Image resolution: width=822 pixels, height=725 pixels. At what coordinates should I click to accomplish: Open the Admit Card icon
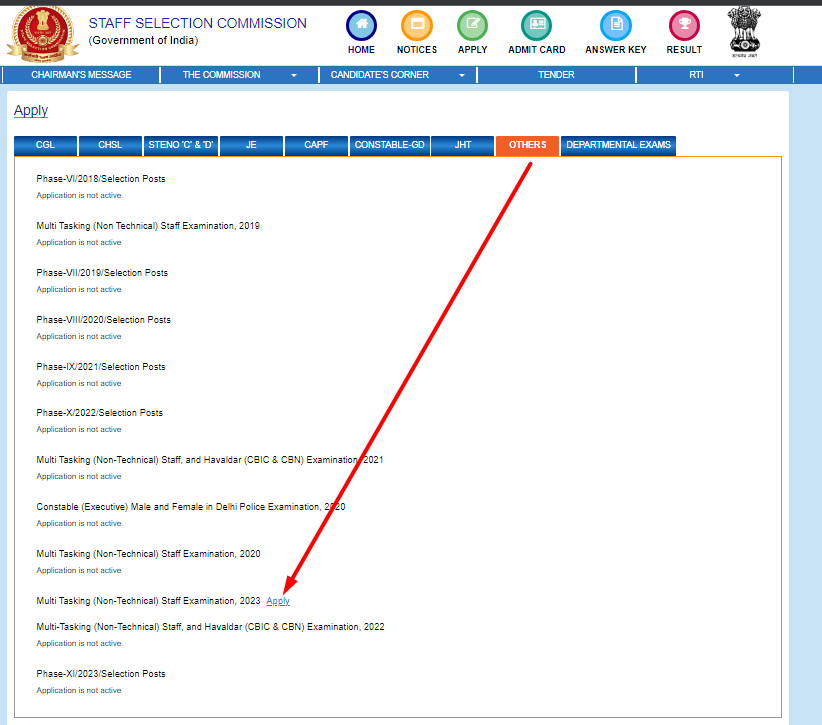(x=536, y=25)
